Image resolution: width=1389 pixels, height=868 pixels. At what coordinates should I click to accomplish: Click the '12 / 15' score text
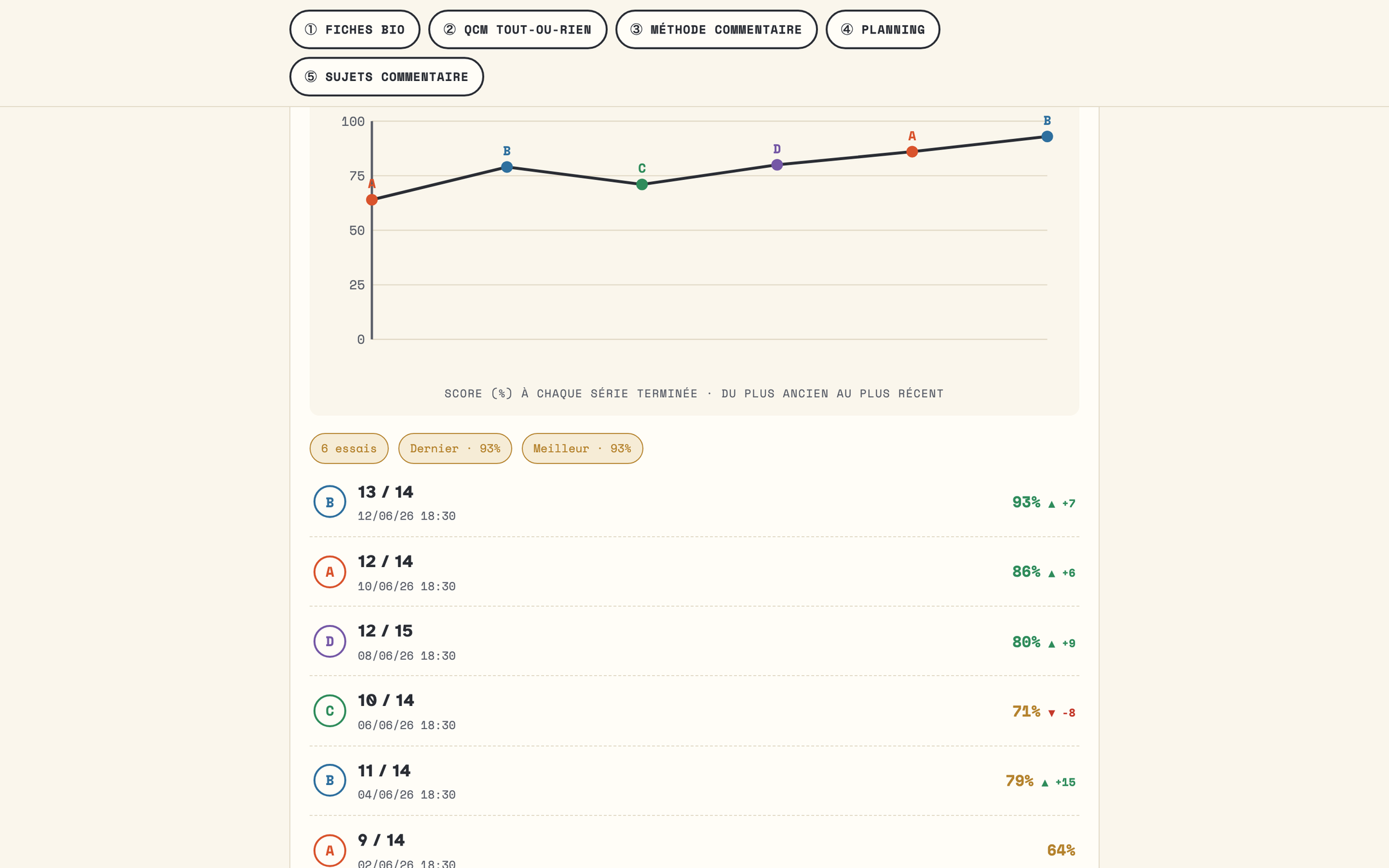[x=385, y=631]
